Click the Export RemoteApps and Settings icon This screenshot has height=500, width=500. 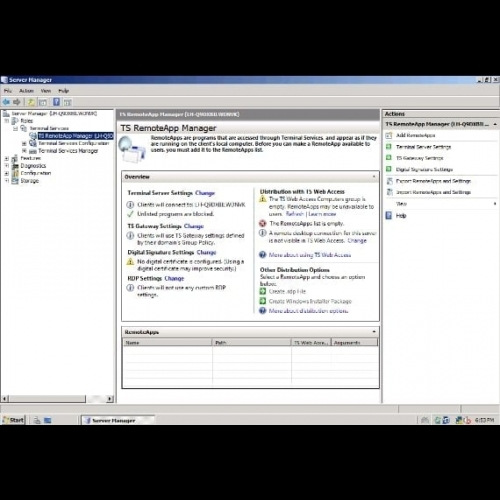coord(389,181)
